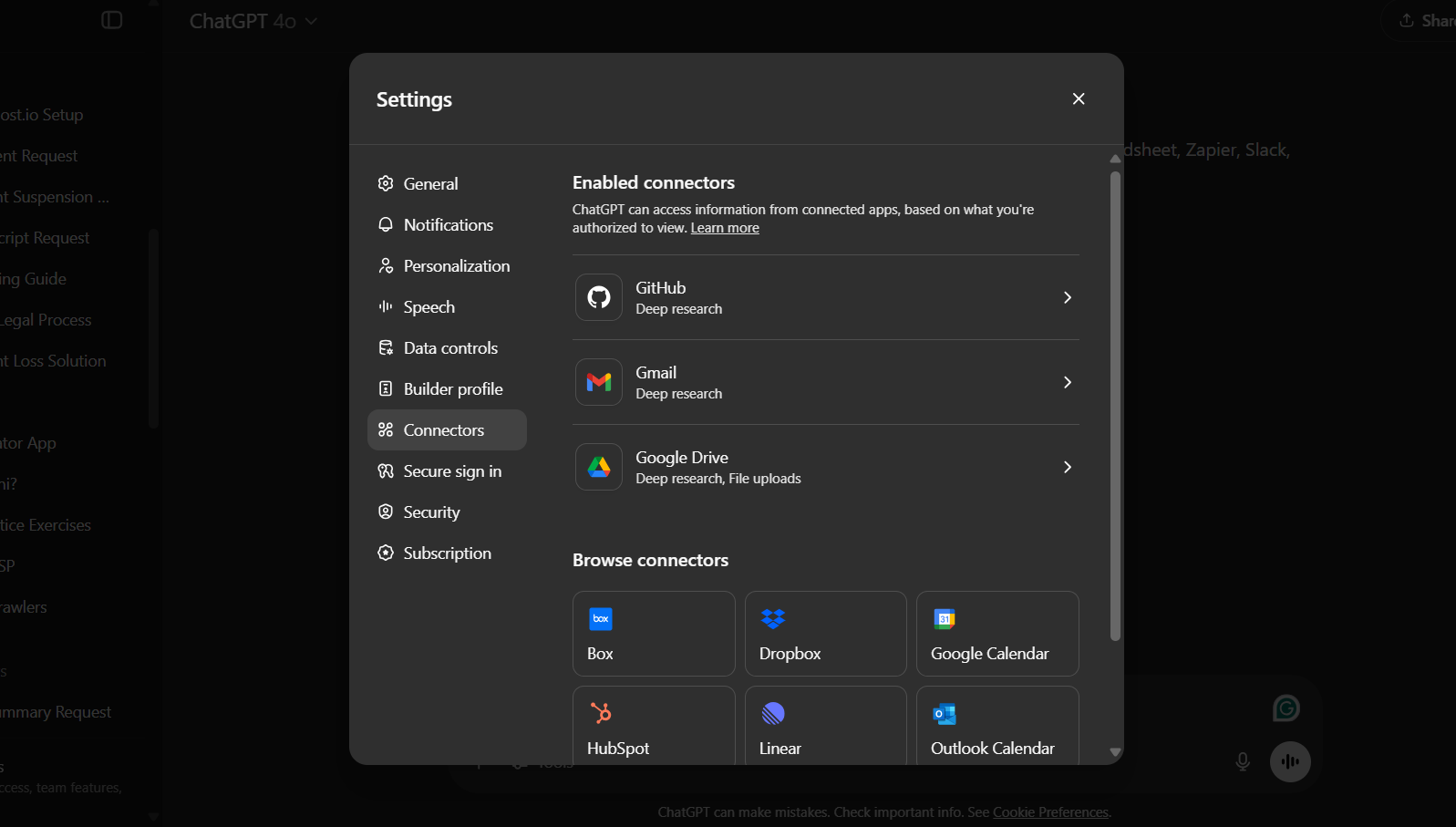The image size is (1456, 827).
Task: Expand the Google Drive connector chevron
Action: coord(1068,467)
